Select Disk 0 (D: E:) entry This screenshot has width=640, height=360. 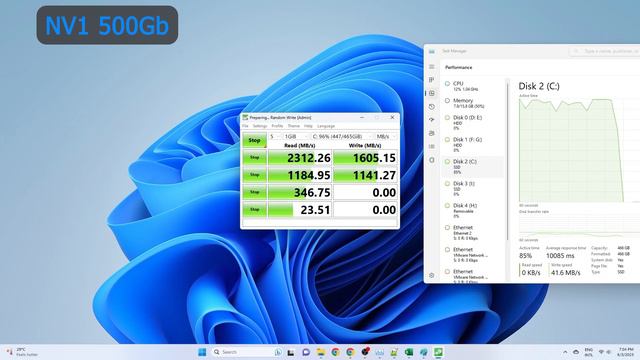[473, 122]
